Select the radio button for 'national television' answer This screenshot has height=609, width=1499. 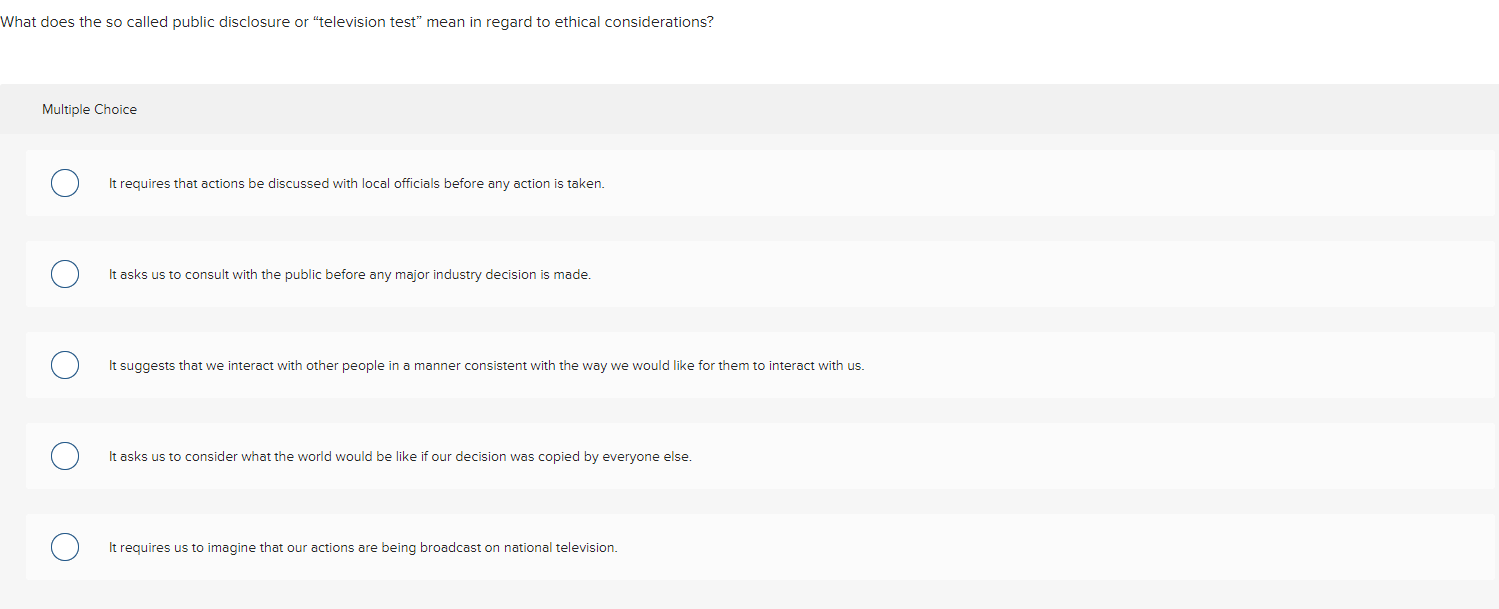pos(64,547)
